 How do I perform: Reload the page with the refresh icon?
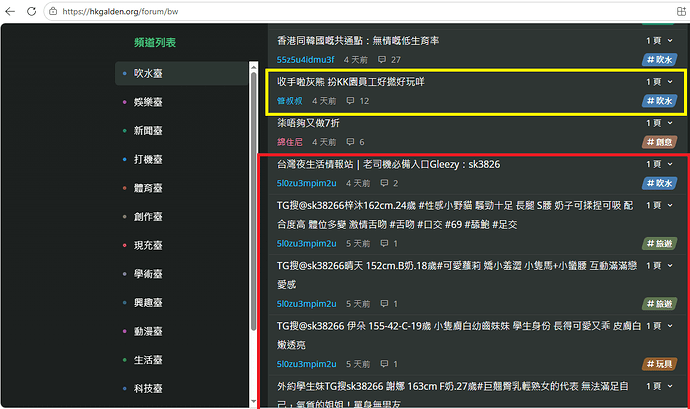click(31, 11)
